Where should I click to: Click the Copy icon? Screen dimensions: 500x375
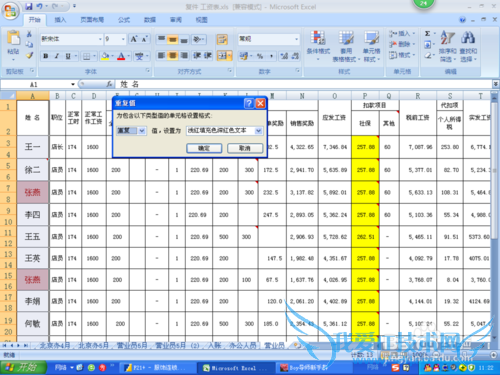click(x=29, y=44)
